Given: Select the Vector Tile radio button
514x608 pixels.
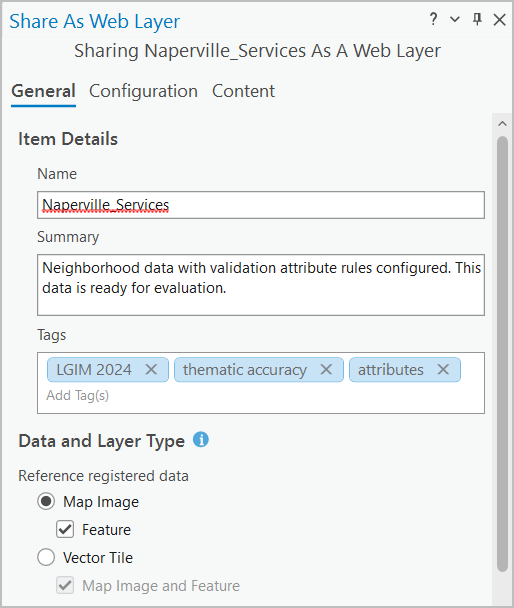Looking at the screenshot, I should coord(46,558).
